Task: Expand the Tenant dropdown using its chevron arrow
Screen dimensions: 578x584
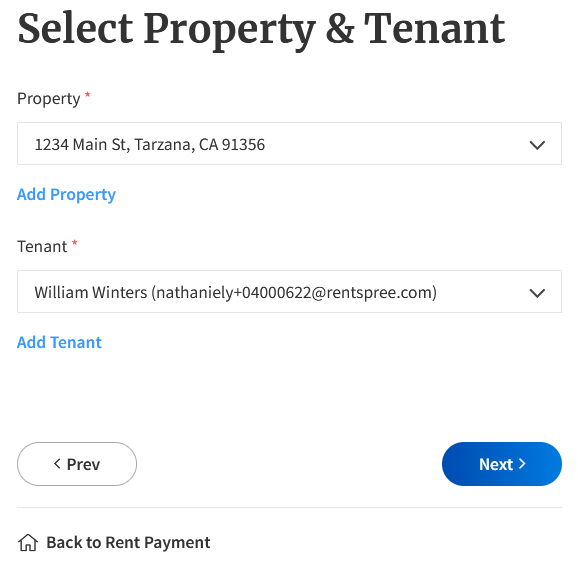Action: click(537, 293)
